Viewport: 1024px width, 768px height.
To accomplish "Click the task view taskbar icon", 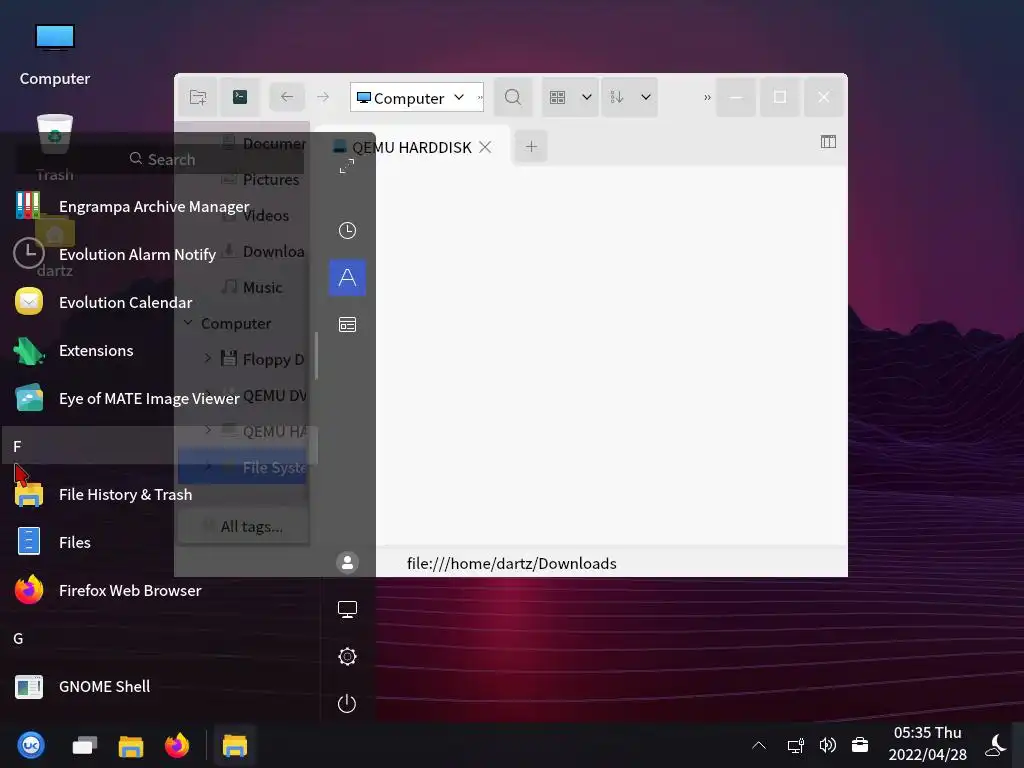I will pos(84,744).
